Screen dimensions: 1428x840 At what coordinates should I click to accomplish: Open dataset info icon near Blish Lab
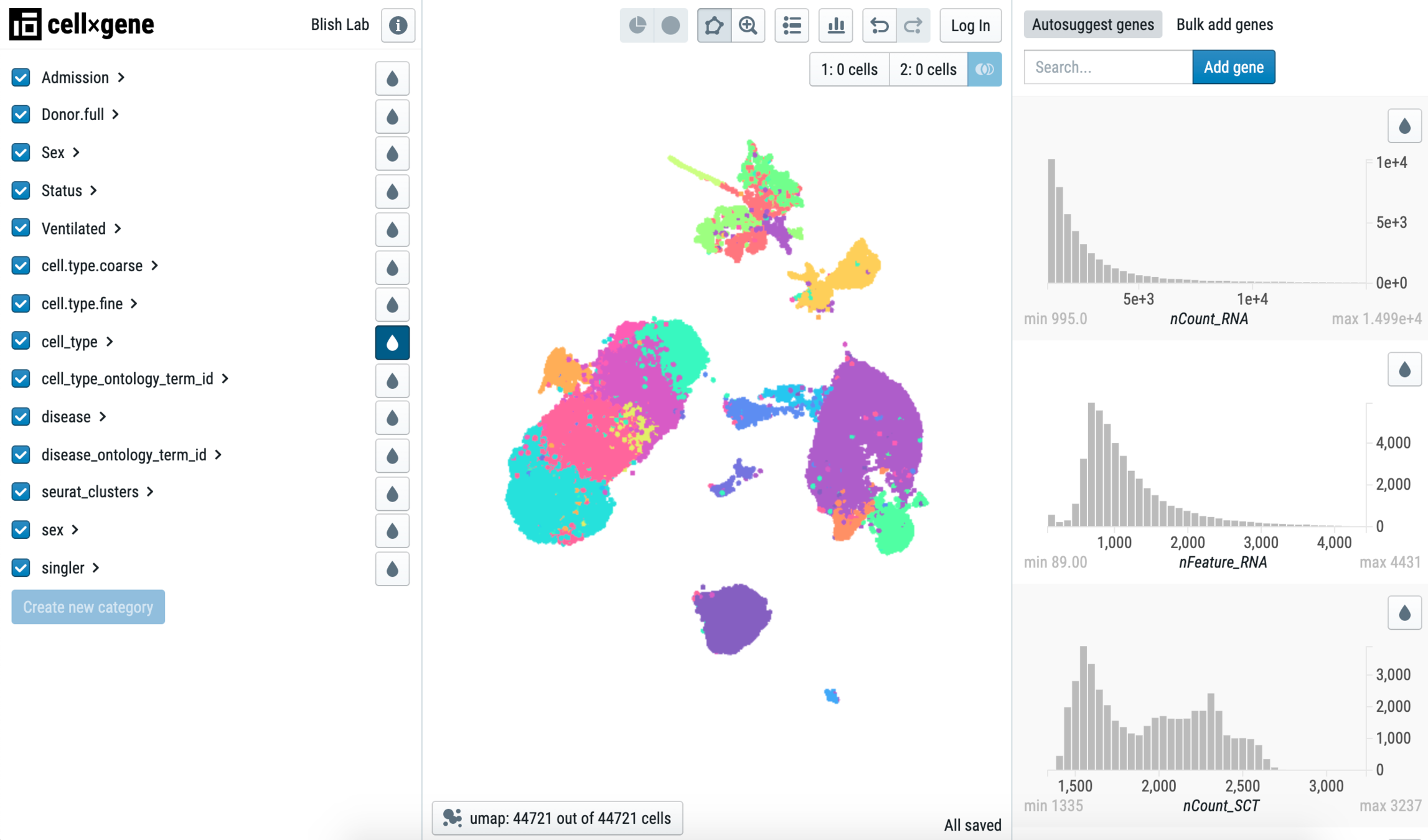pyautogui.click(x=398, y=26)
